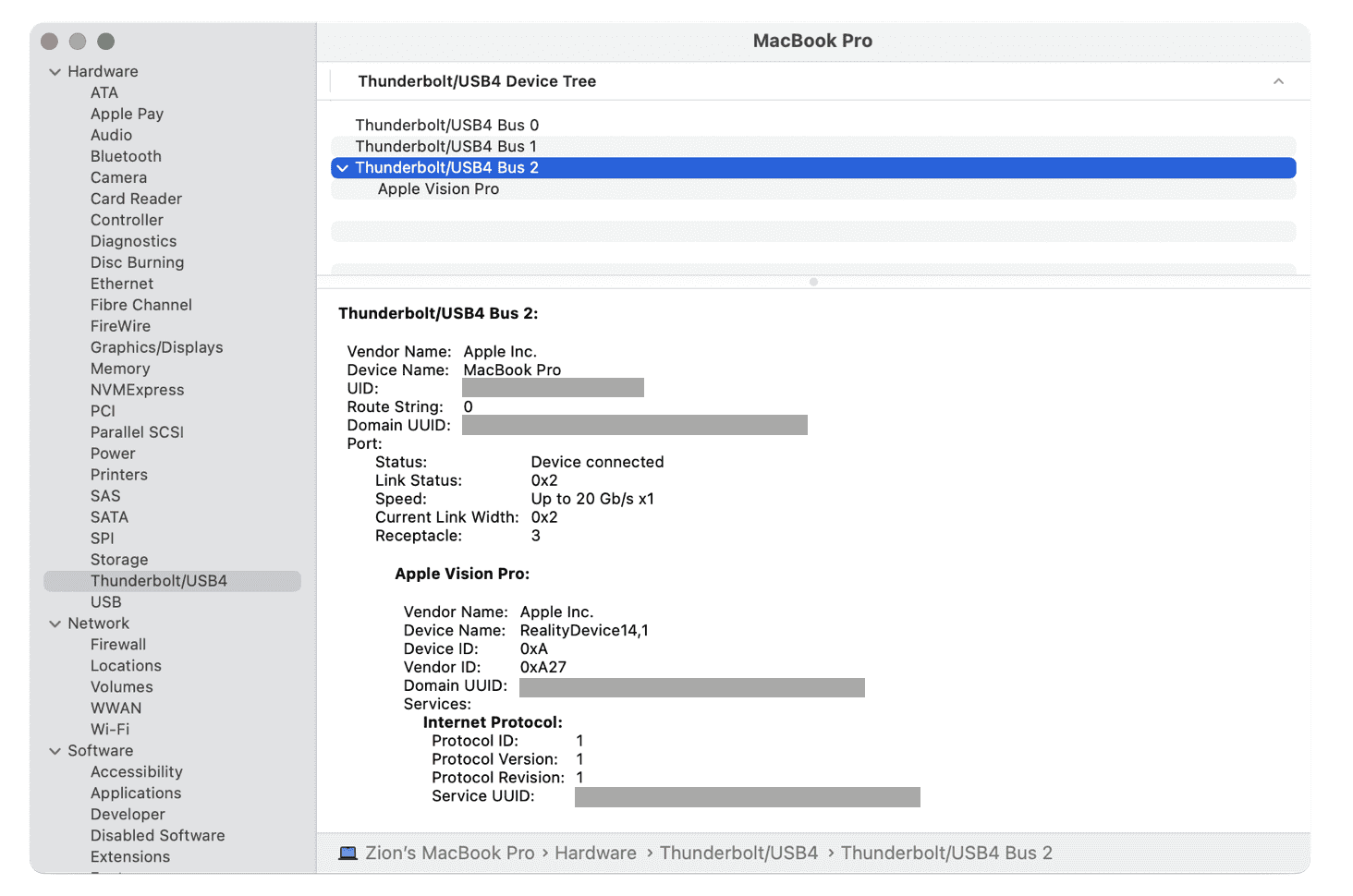Image resolution: width=1353 pixels, height=896 pixels.
Task: Go to Zion's MacBook Pro in path bar
Action: 449,854
